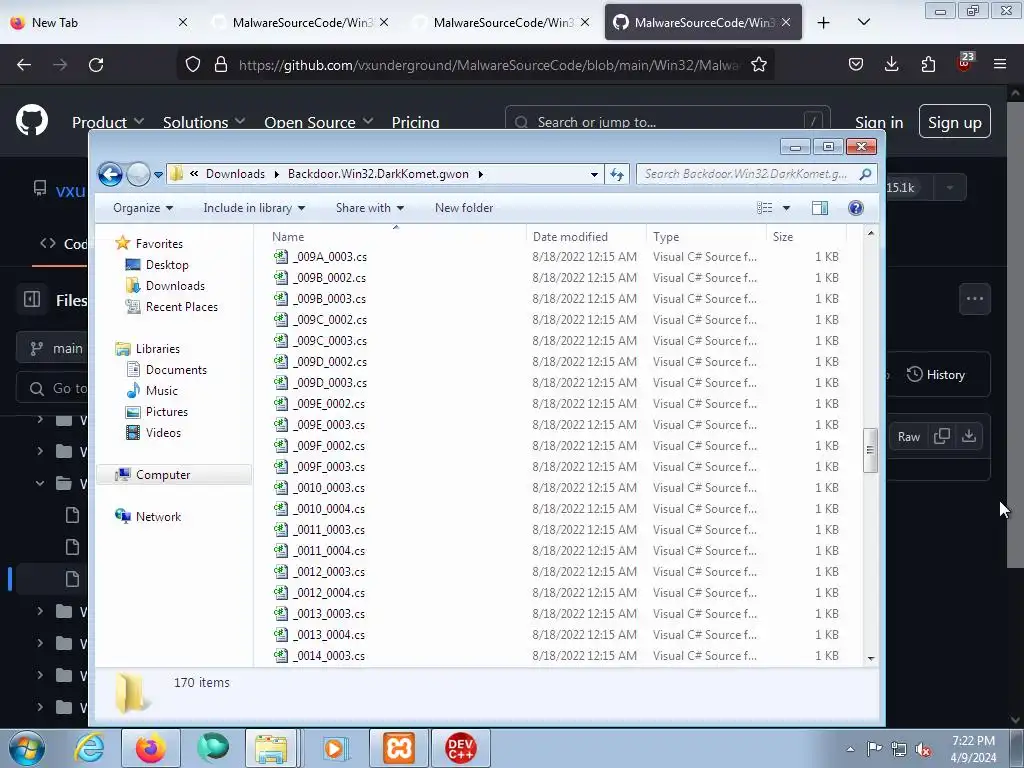This screenshot has width=1024, height=768.
Task: Select Desktop in the navigation pane
Action: tap(167, 264)
